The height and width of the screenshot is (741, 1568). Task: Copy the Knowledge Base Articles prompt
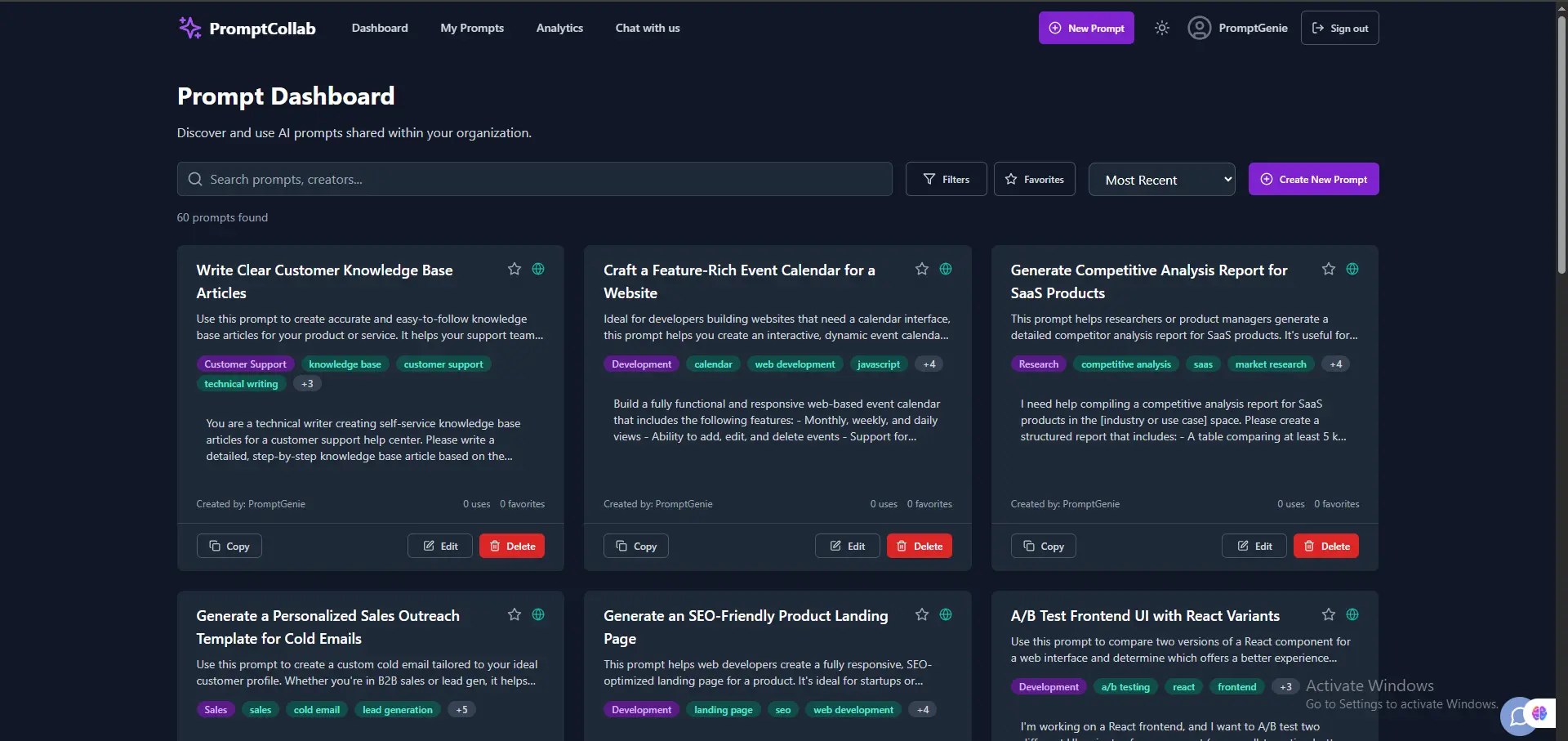(229, 546)
